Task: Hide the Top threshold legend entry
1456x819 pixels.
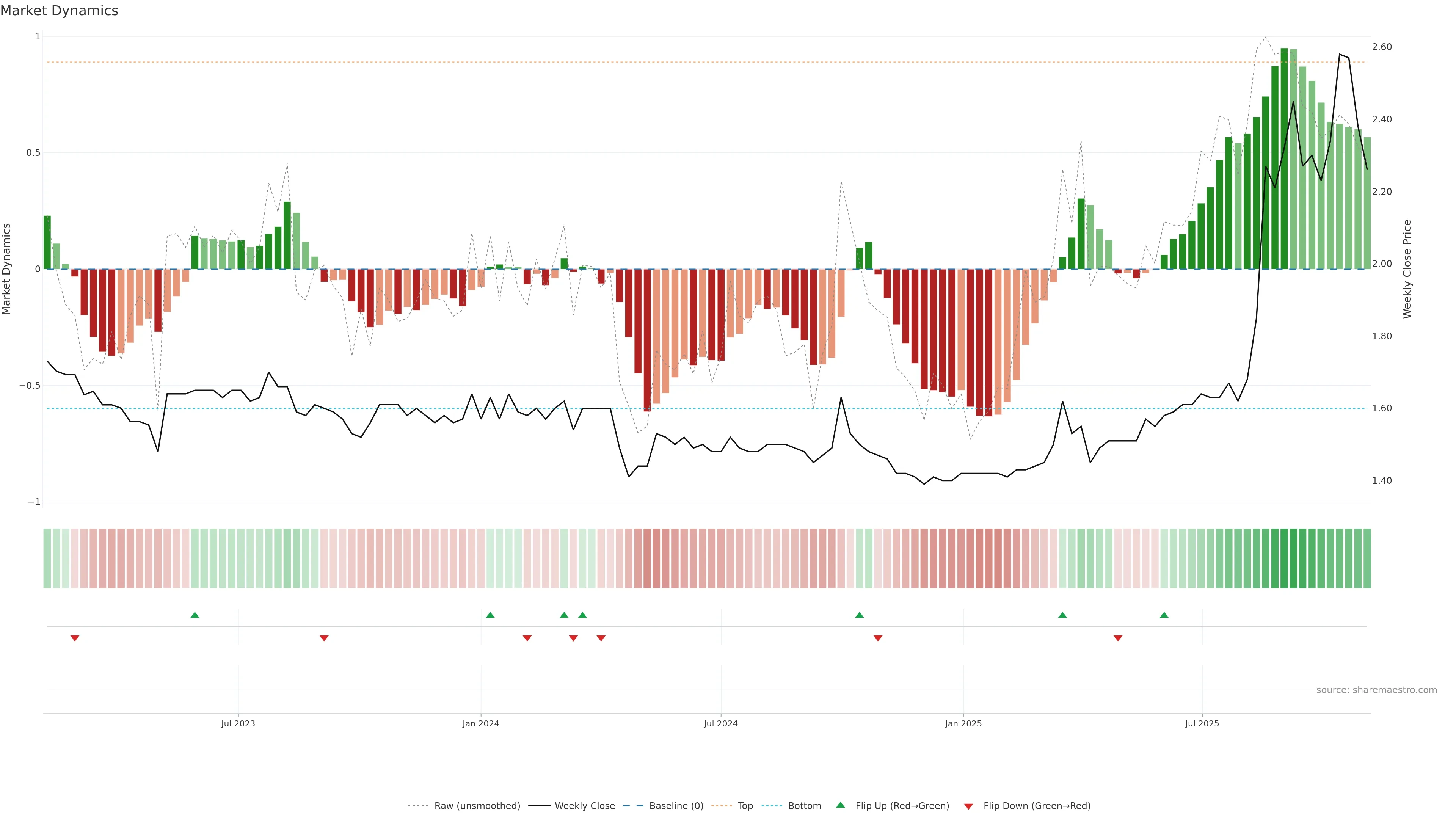Action: [745, 806]
